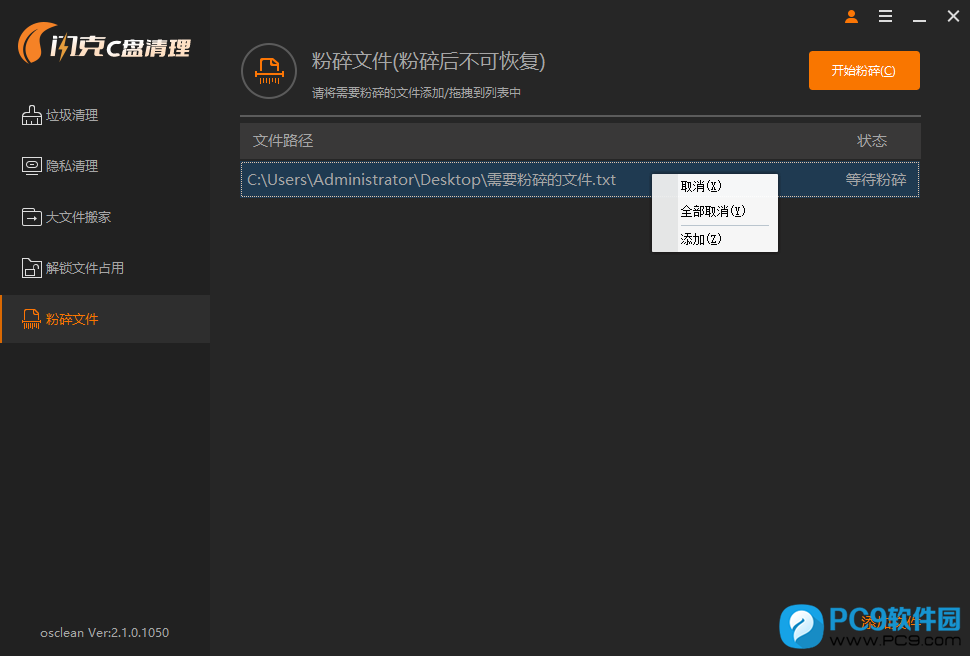Screen dimensions: 970x656
Task: Open the 隐私清理 privacy cleanup icon
Action: [x=32, y=166]
